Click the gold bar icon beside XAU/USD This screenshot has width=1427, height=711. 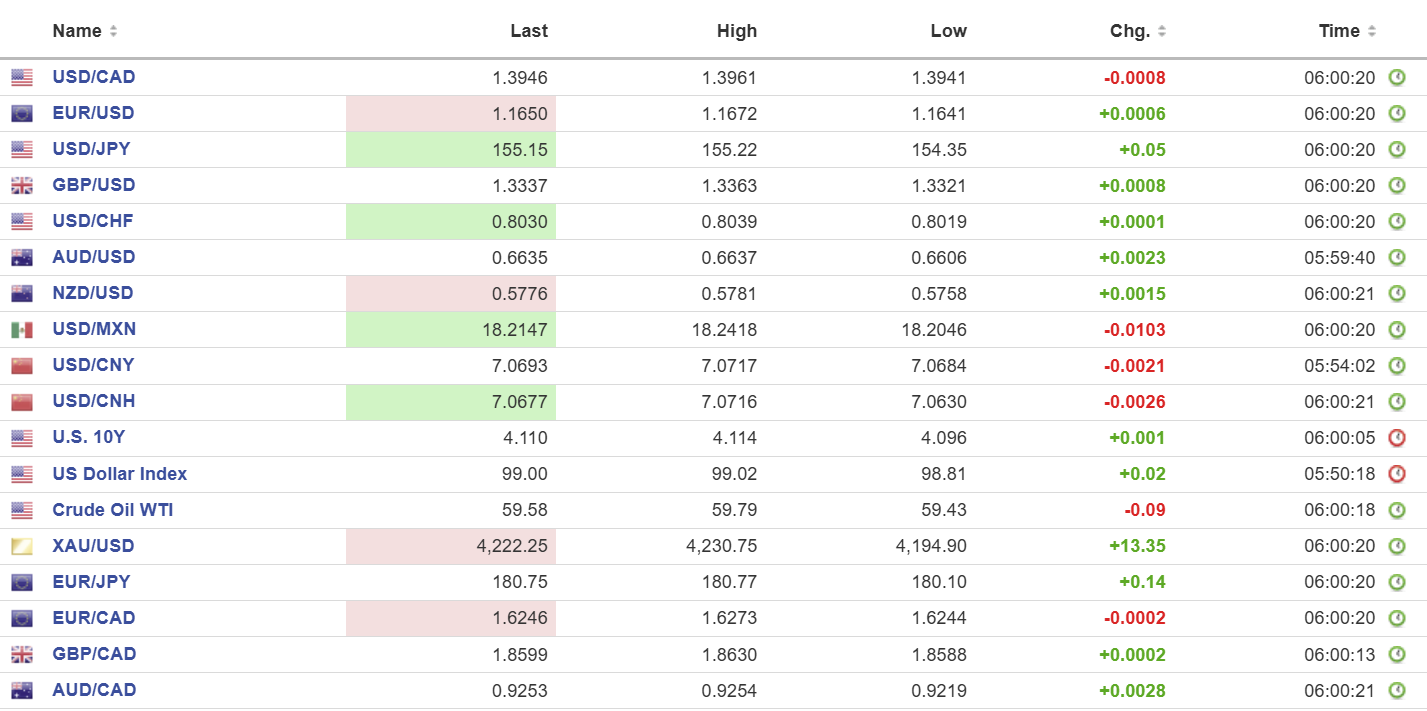(x=22, y=546)
